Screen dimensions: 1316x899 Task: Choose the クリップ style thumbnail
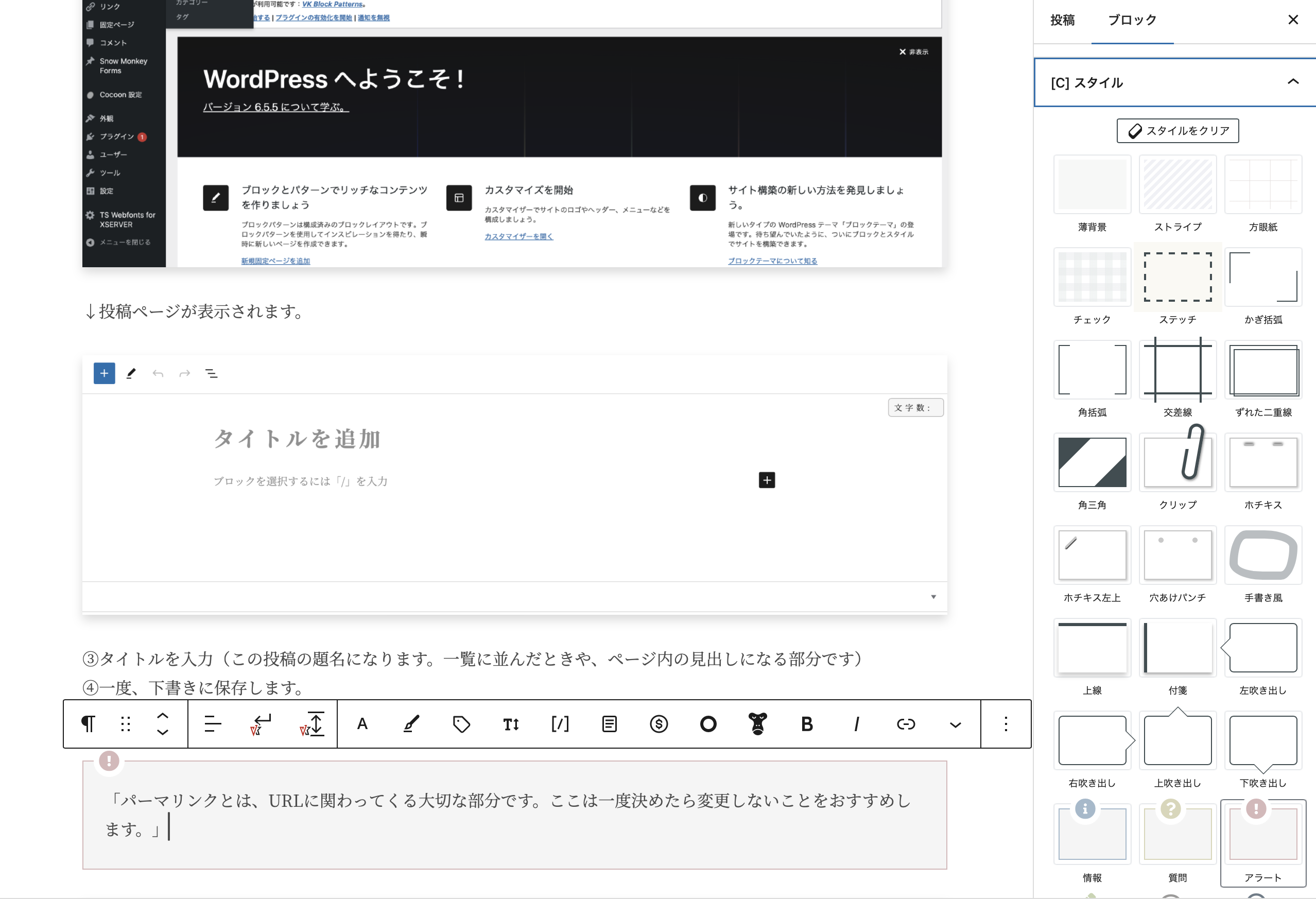(x=1178, y=462)
